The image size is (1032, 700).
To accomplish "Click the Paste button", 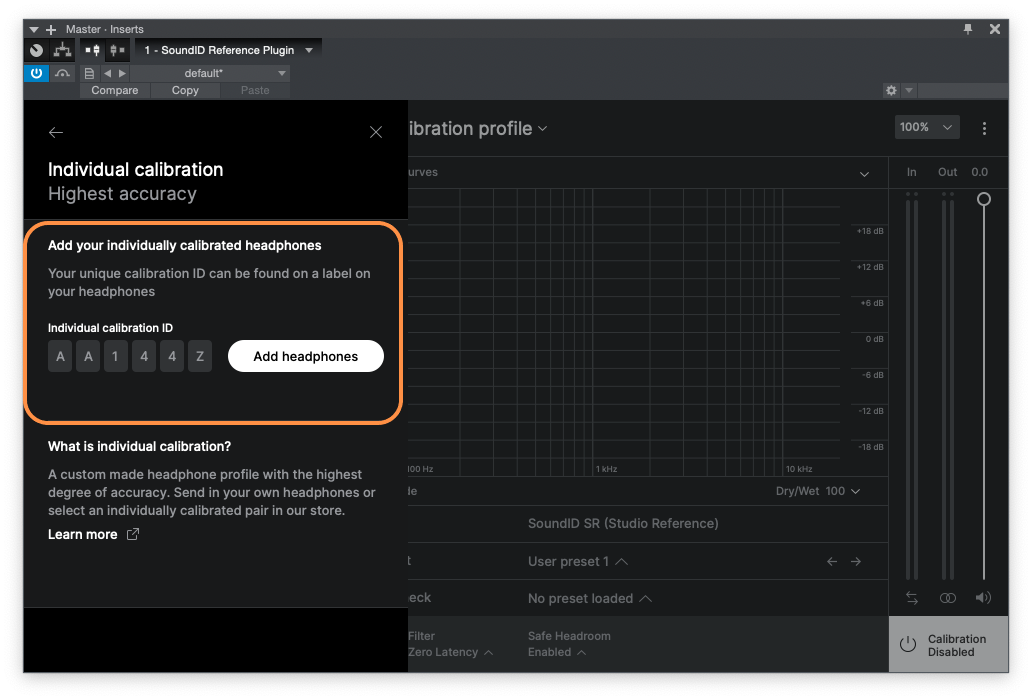I will [255, 90].
